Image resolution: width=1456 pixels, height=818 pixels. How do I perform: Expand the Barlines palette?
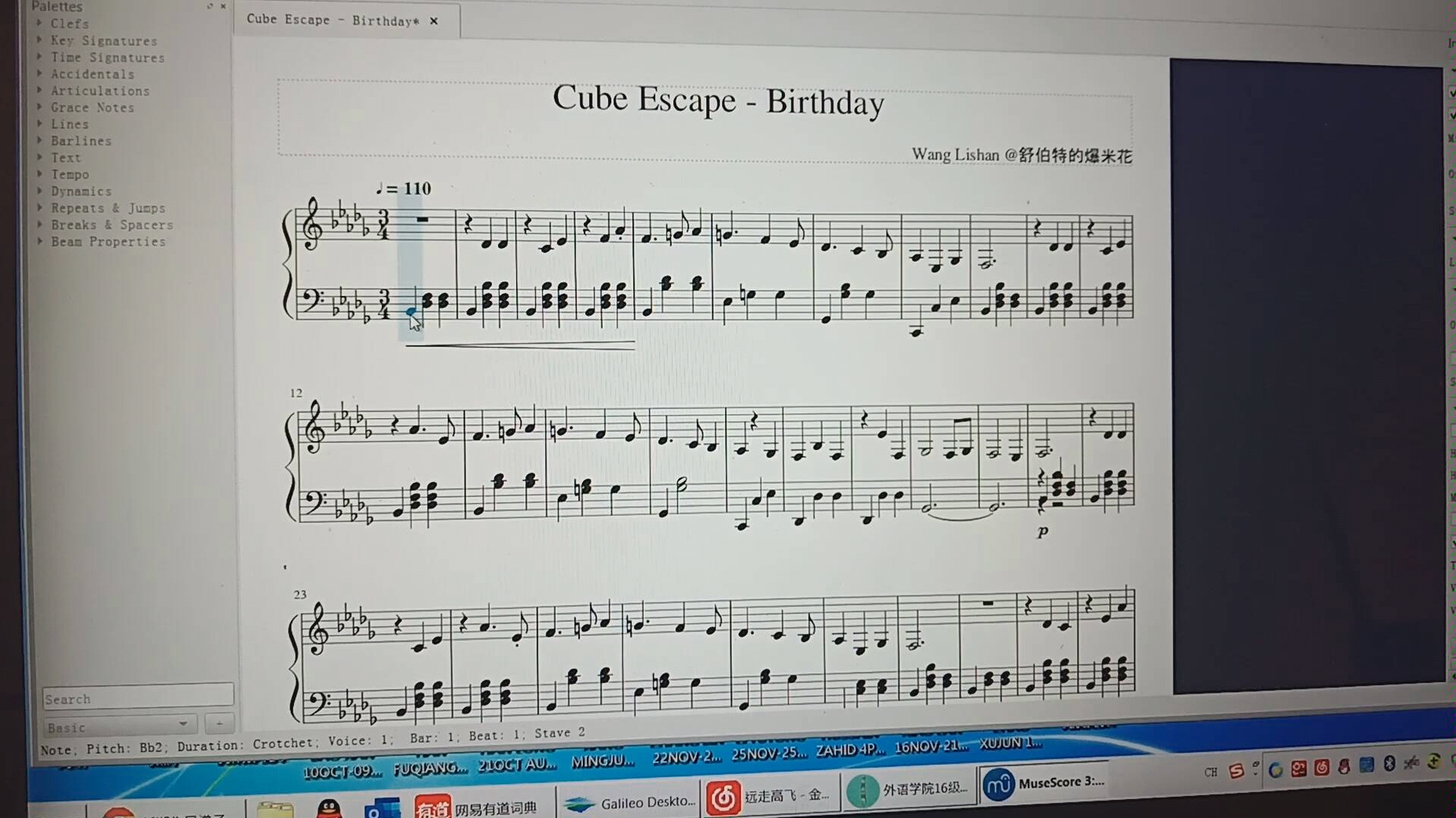pyautogui.click(x=39, y=140)
